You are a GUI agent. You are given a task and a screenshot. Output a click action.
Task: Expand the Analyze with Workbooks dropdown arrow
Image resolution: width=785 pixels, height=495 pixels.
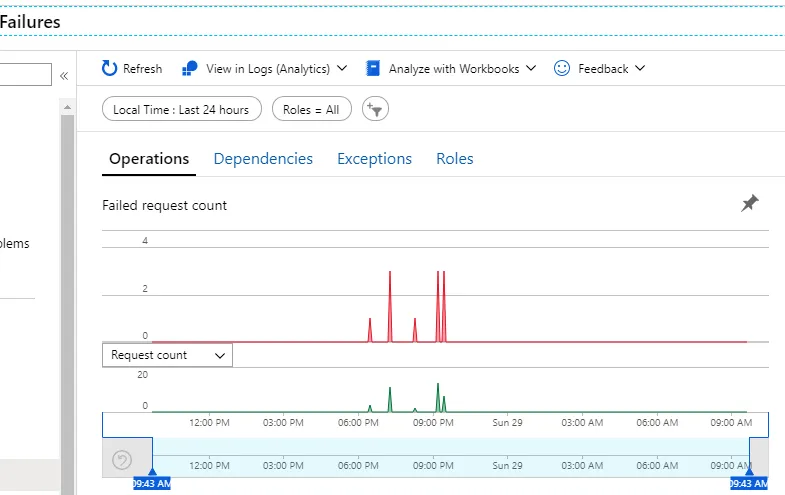point(531,68)
